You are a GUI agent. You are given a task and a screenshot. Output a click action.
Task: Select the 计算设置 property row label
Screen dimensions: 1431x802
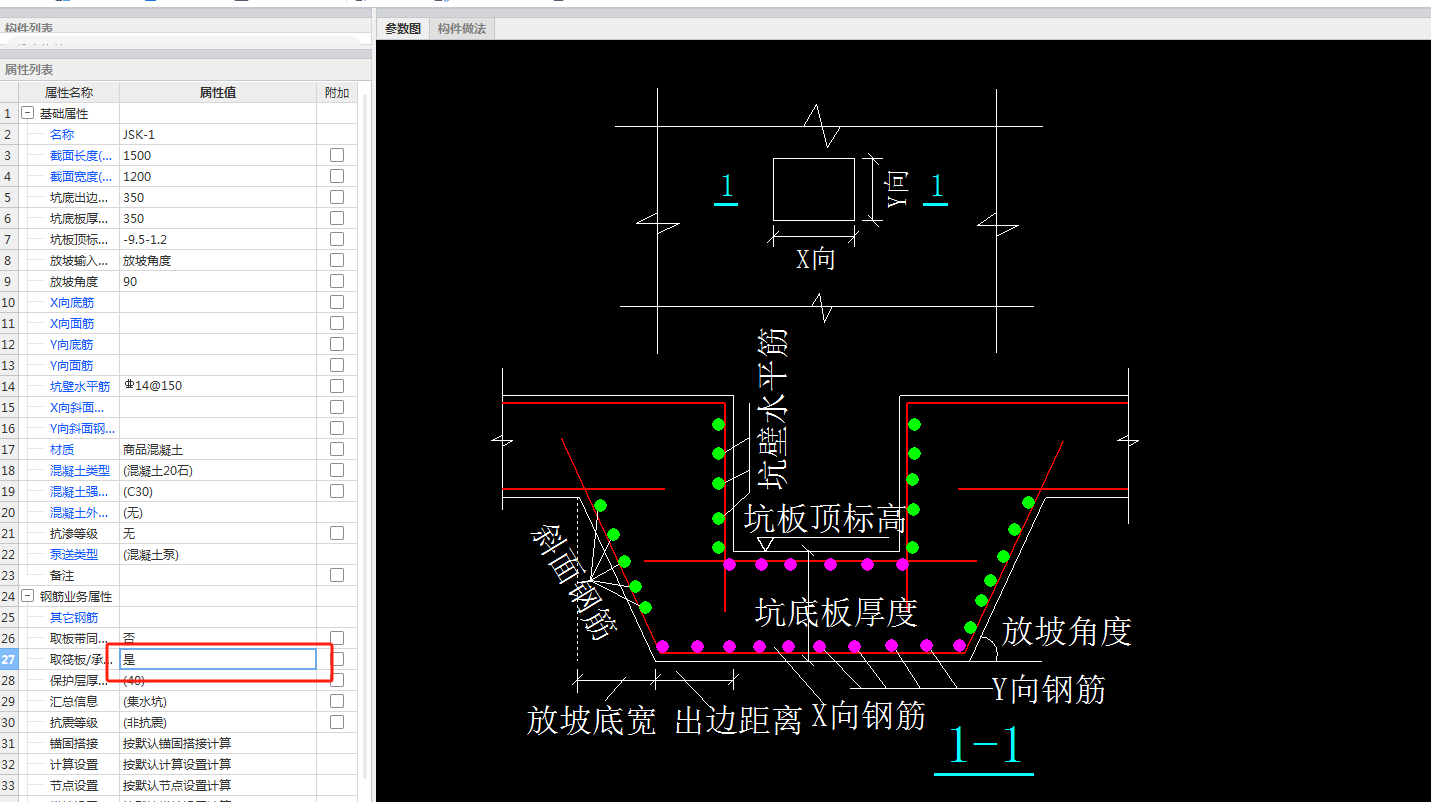click(x=74, y=764)
